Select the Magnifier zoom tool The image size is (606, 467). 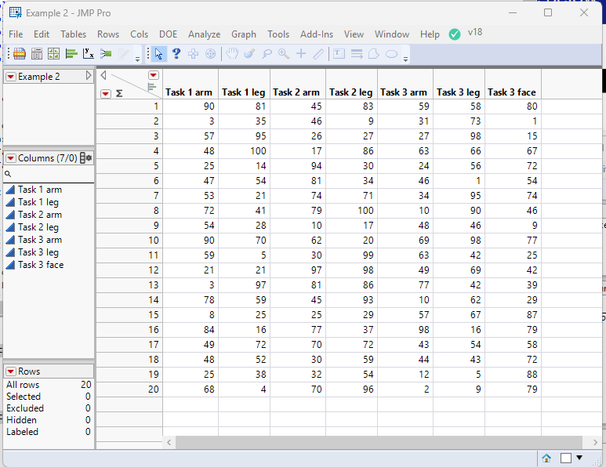point(284,54)
